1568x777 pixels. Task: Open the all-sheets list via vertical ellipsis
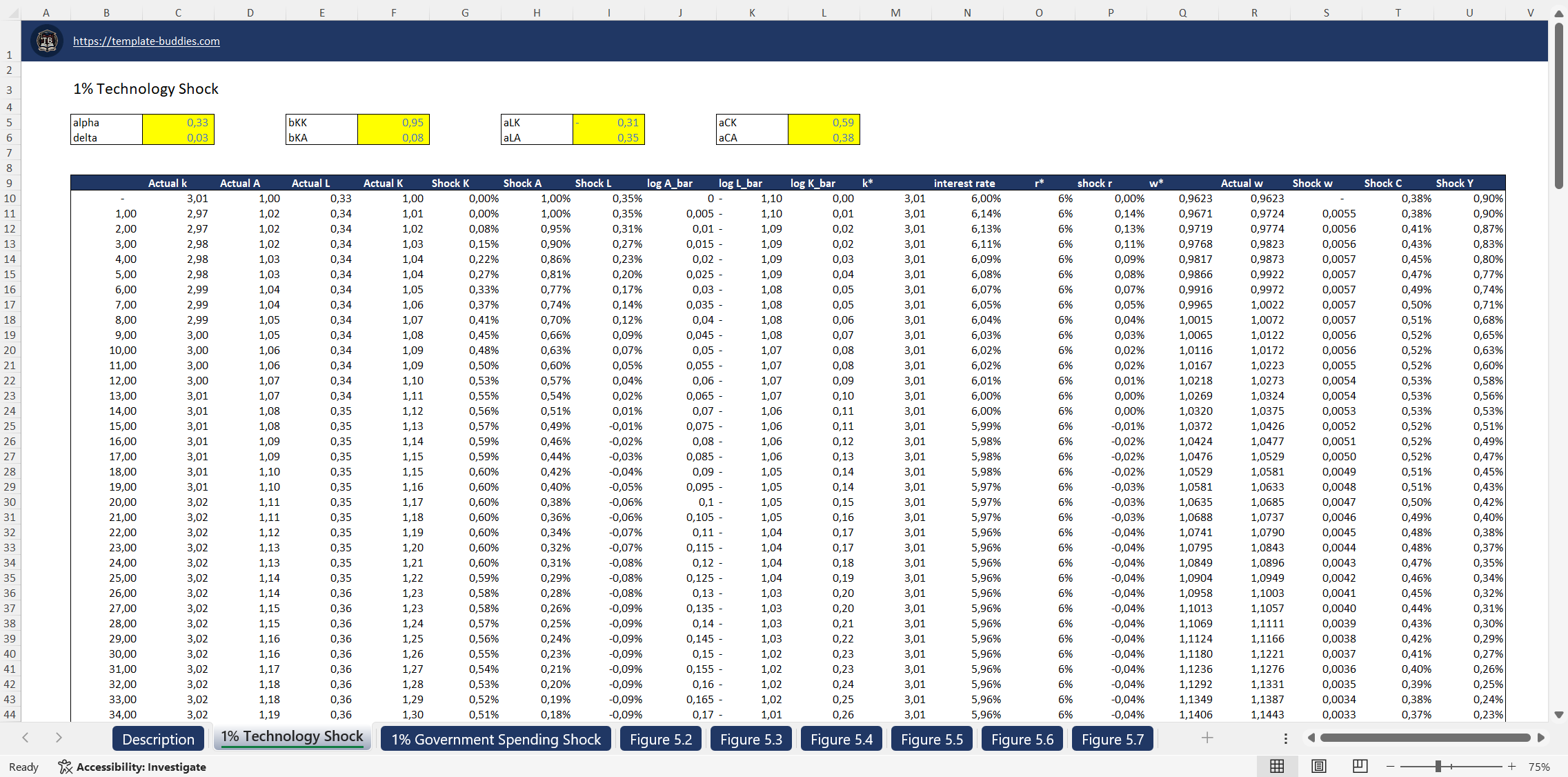tap(1286, 738)
